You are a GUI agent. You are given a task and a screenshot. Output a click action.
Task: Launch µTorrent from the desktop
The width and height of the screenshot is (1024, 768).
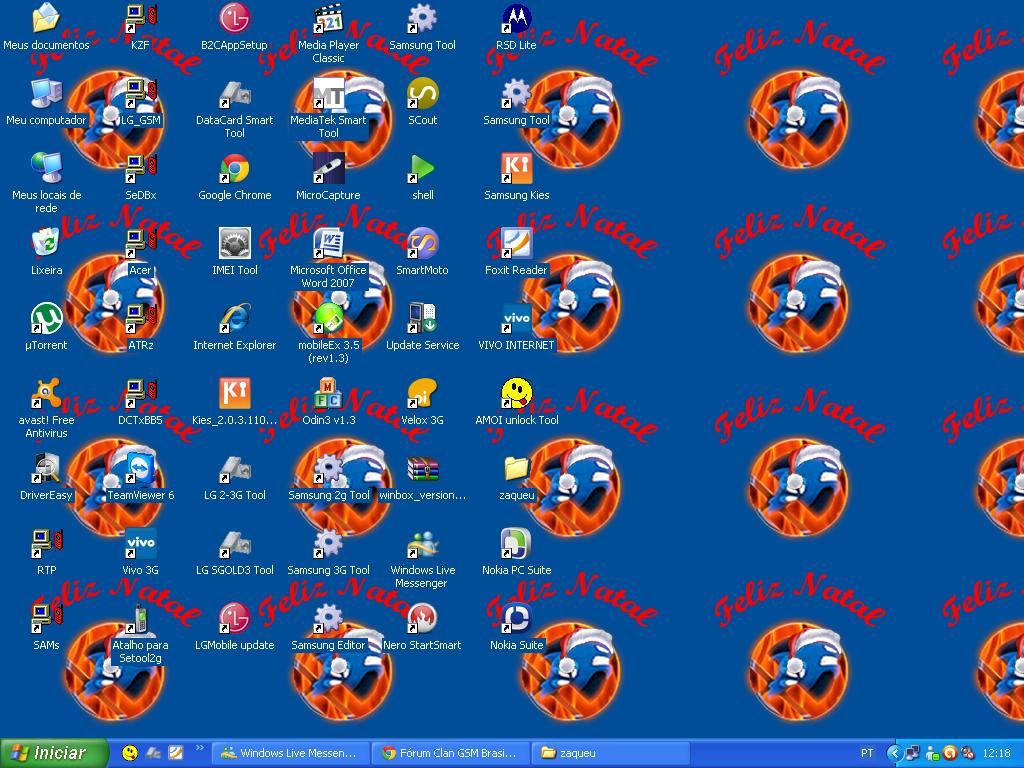[46, 319]
